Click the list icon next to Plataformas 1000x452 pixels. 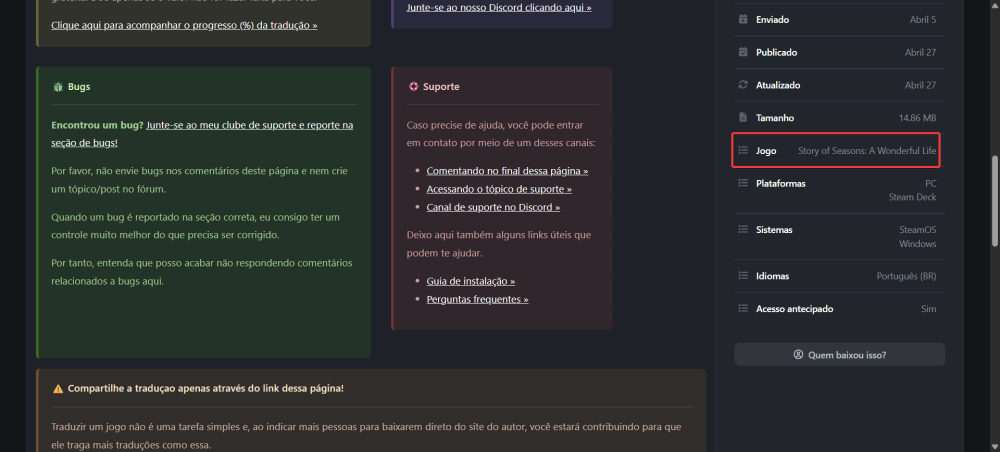pos(742,183)
